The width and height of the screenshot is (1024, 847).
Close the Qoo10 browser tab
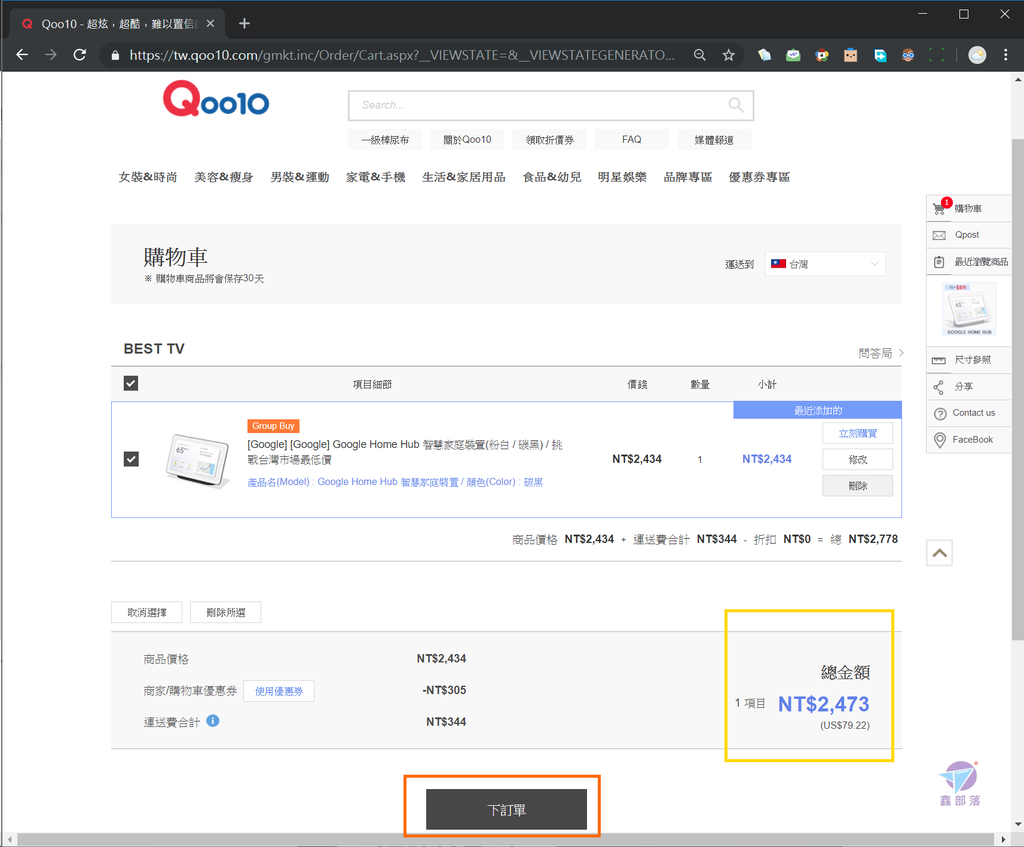click(210, 24)
